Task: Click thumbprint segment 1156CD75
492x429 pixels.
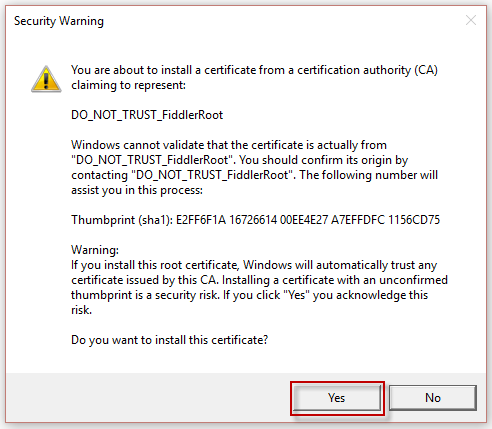Action: 414,220
